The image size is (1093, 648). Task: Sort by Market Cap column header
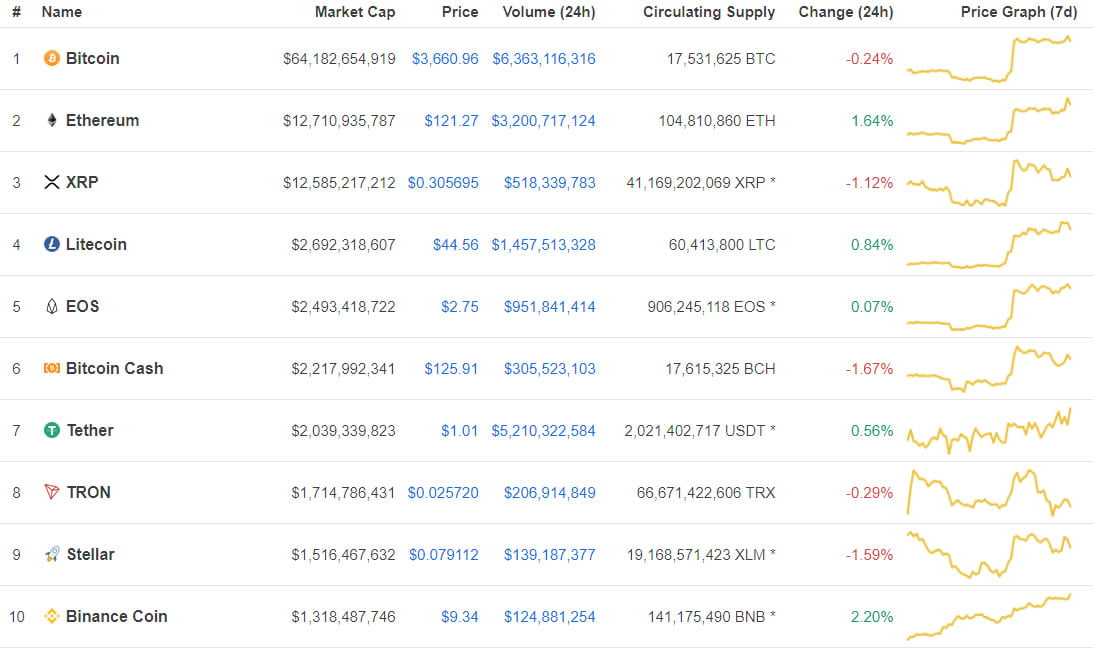(x=355, y=12)
